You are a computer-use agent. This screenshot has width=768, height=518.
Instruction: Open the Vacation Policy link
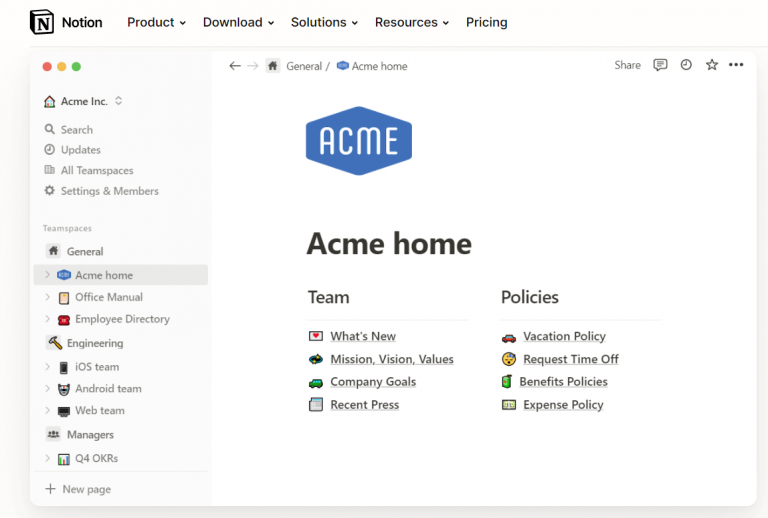coord(564,336)
